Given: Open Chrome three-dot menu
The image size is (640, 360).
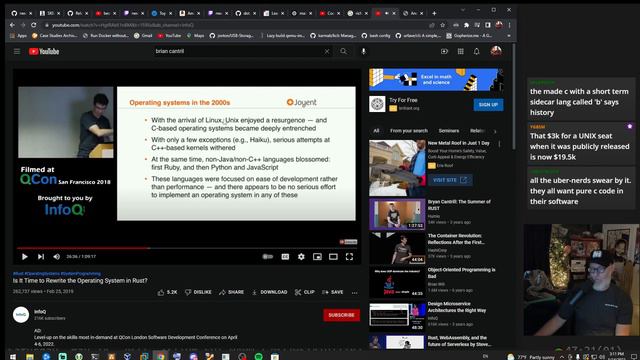Looking at the screenshot, I should 509,25.
